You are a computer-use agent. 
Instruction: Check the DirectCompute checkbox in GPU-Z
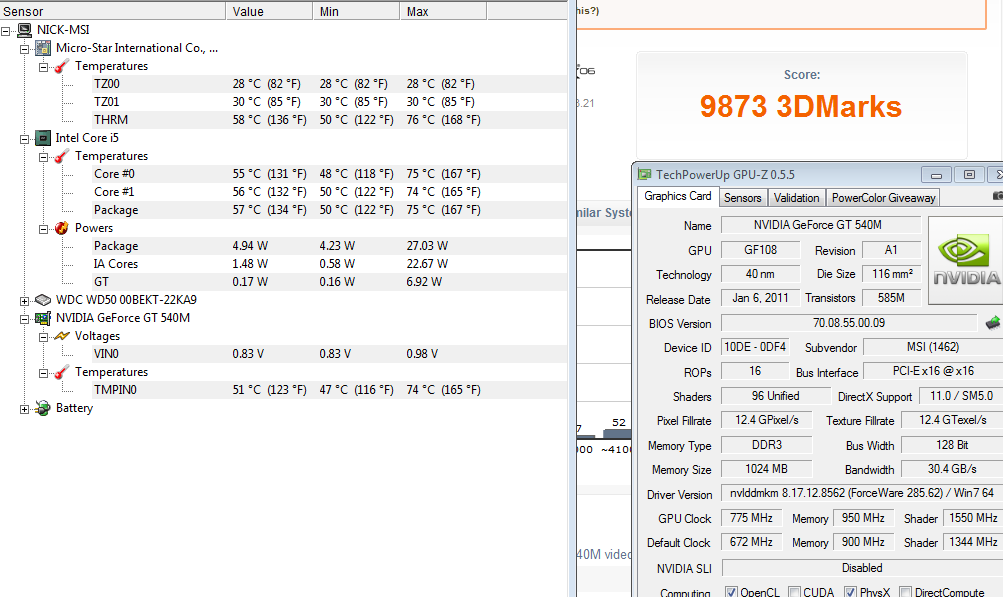[906, 592]
